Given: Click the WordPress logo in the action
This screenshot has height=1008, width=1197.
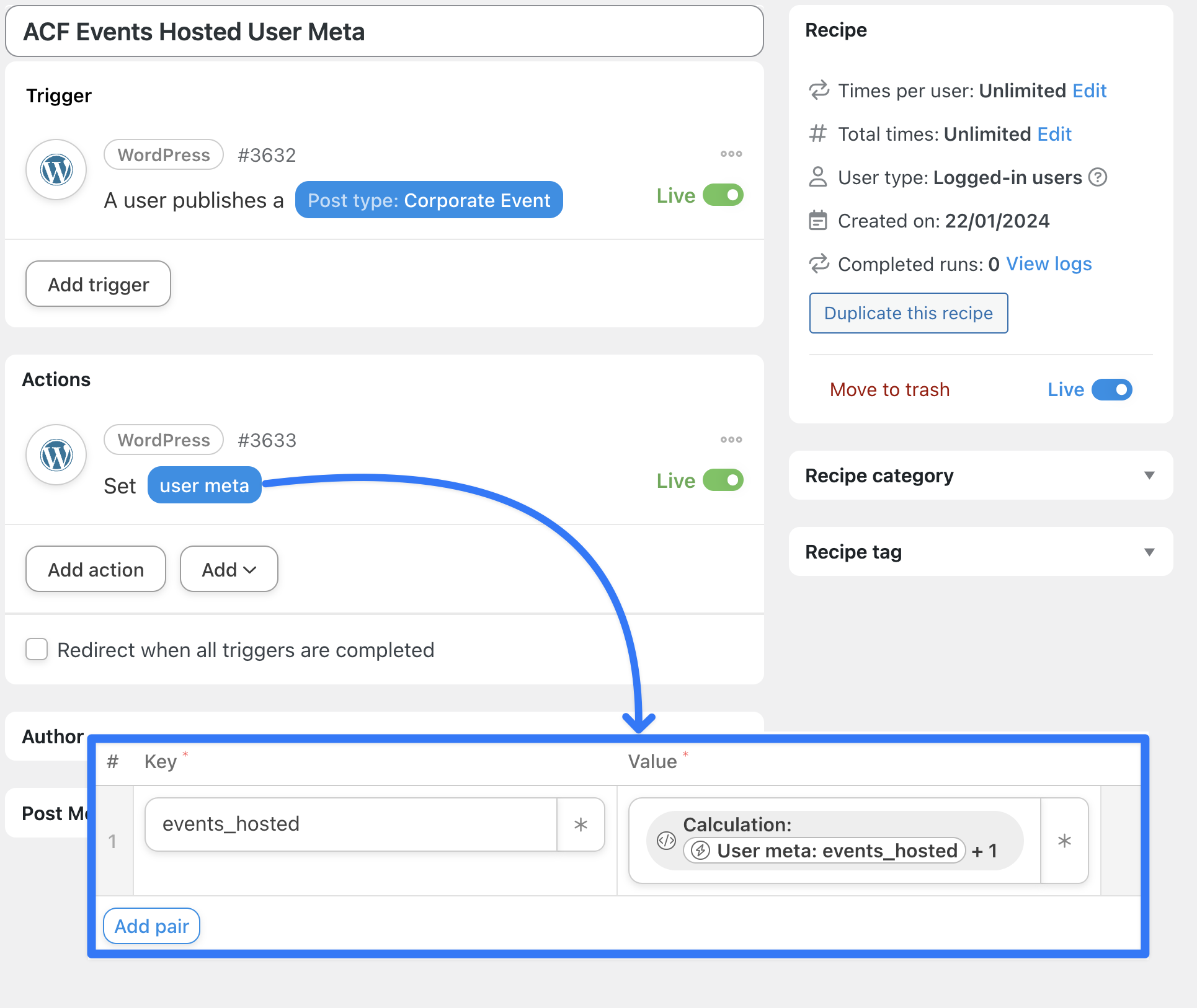Looking at the screenshot, I should 56,456.
